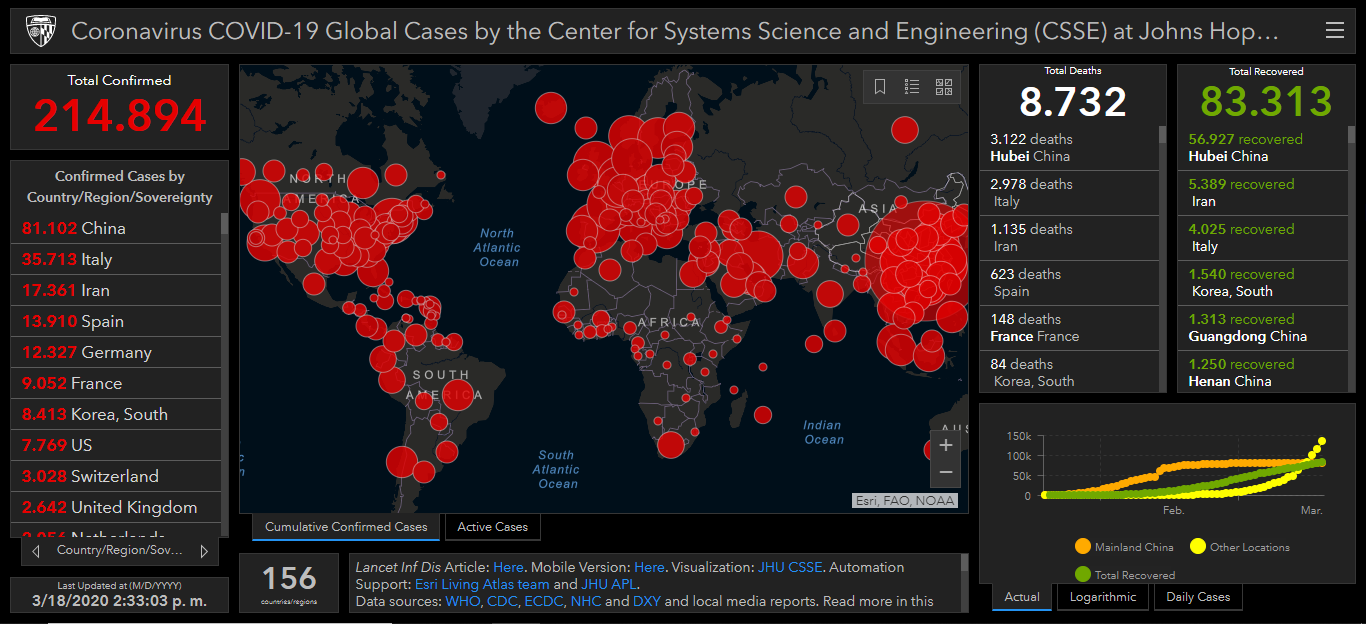
Task: Go to previous country list view arrow
Action: tap(36, 551)
